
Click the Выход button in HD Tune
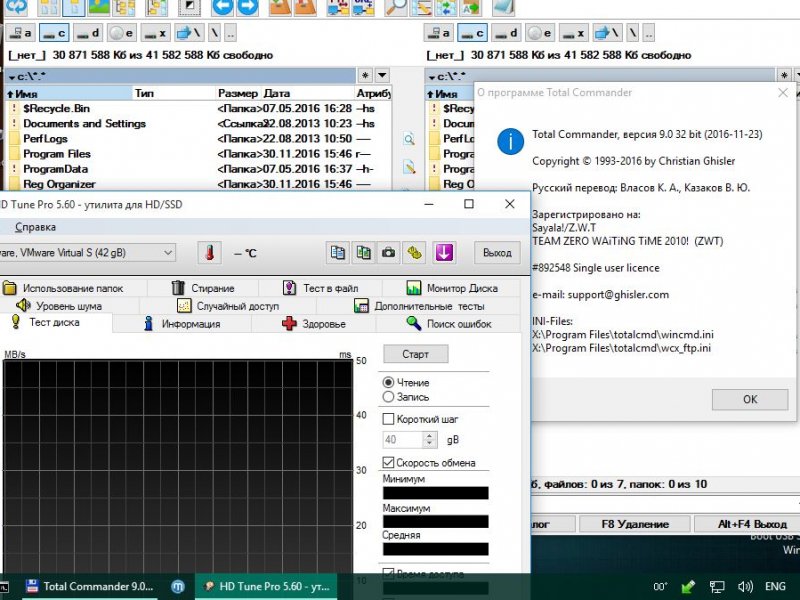click(497, 253)
